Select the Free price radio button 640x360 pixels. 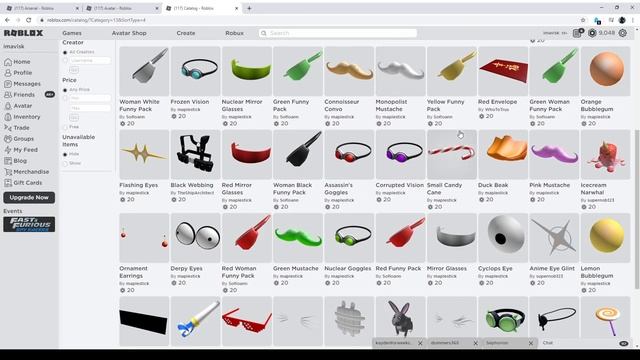coord(65,127)
